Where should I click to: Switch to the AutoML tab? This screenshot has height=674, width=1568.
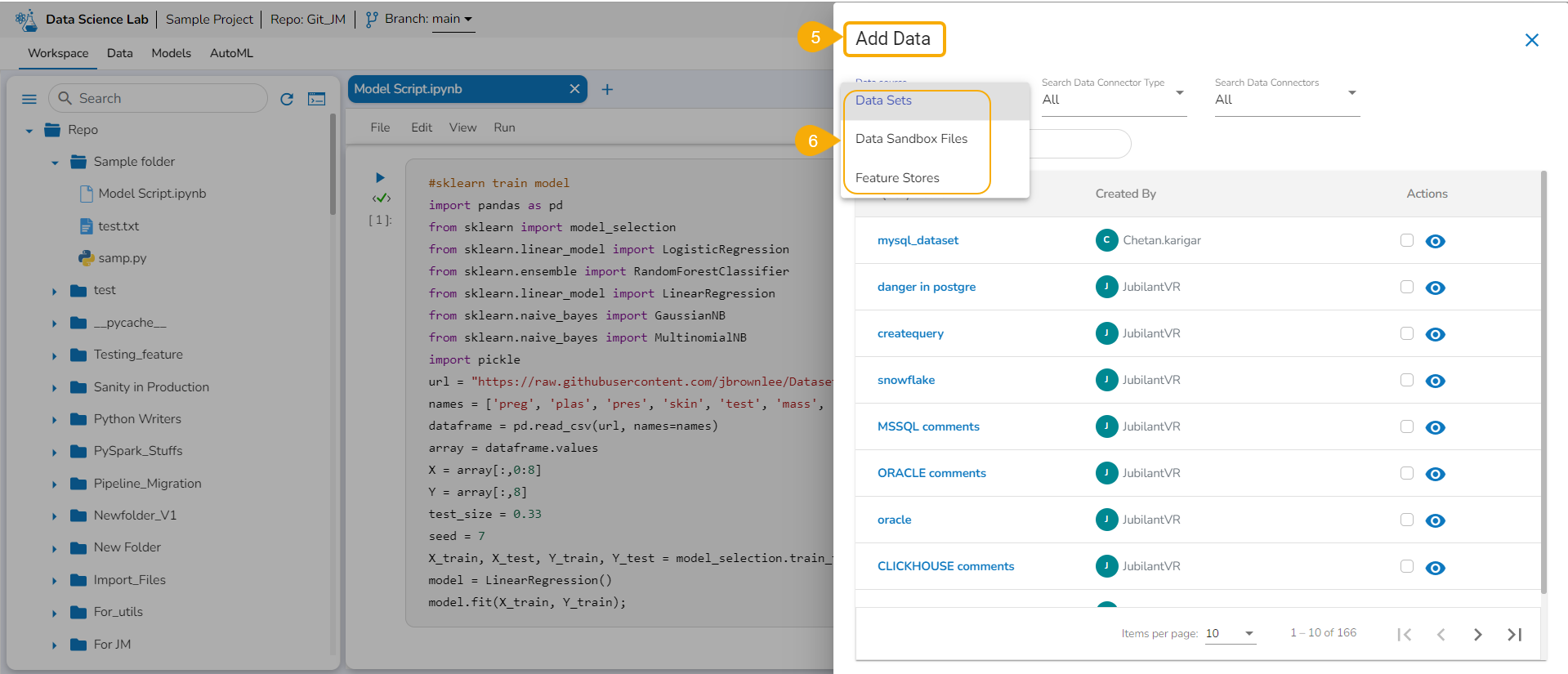pyautogui.click(x=231, y=53)
